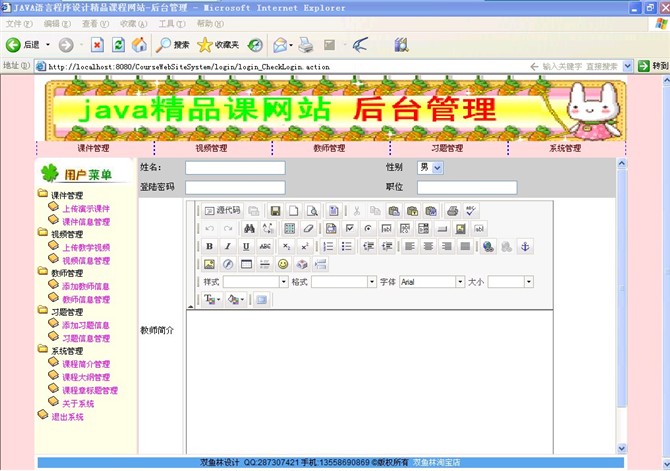
Task: Click Paste from Word icon
Action: pos(431,211)
